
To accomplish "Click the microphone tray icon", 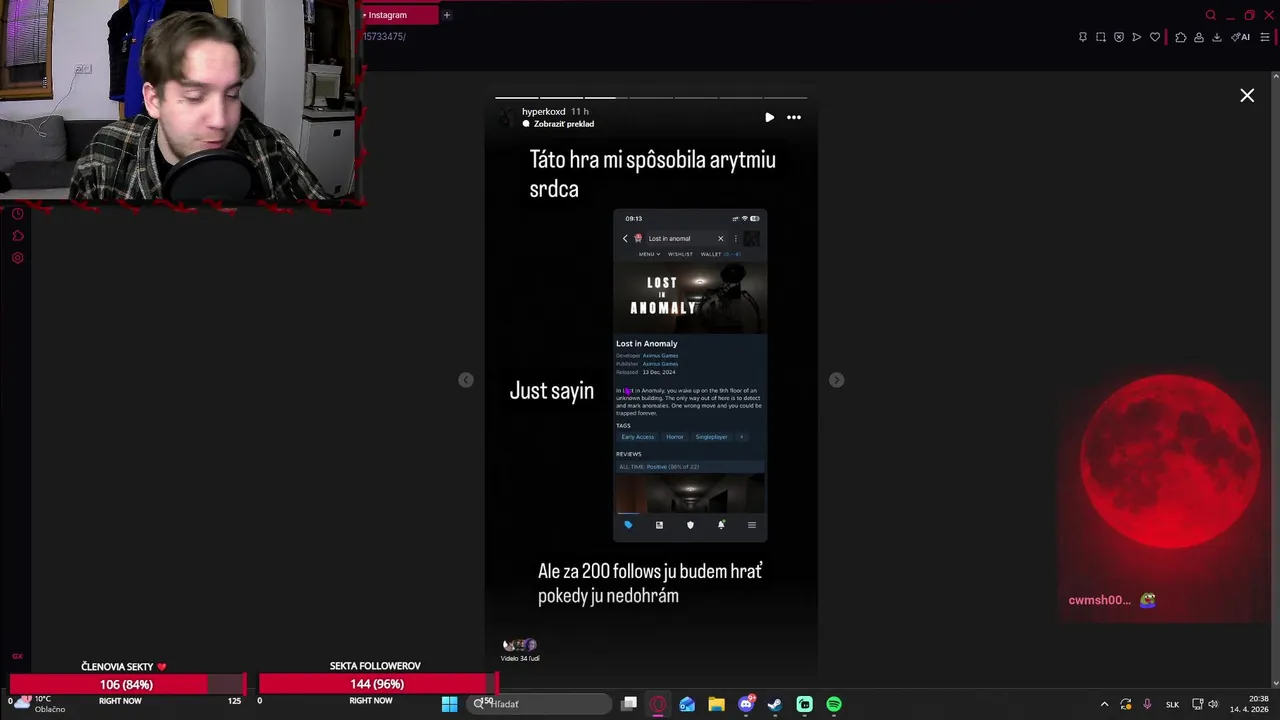I will (x=1147, y=704).
